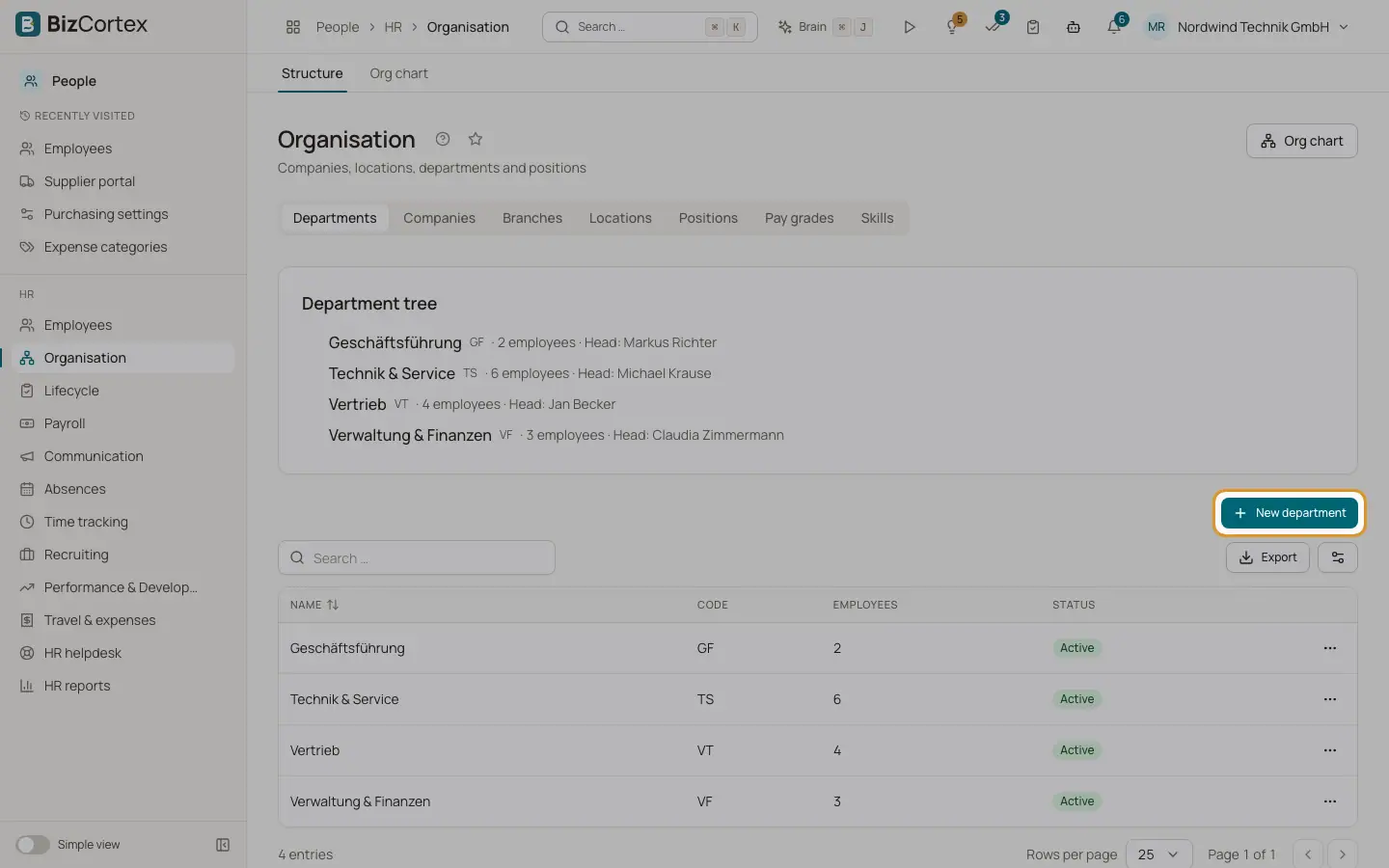Open the apps grid icon beside People
Image resolution: width=1389 pixels, height=868 pixels.
tap(293, 27)
